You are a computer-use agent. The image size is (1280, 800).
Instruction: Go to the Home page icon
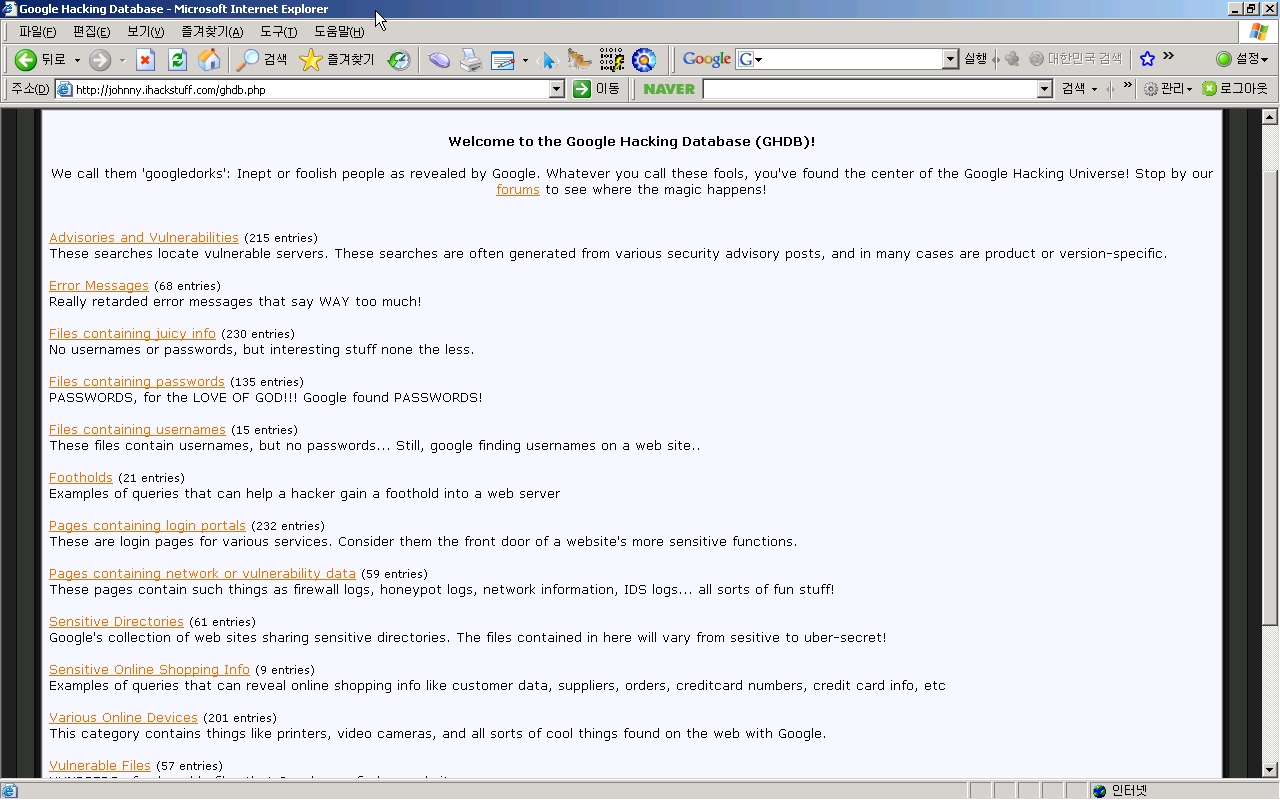pyautogui.click(x=209, y=60)
